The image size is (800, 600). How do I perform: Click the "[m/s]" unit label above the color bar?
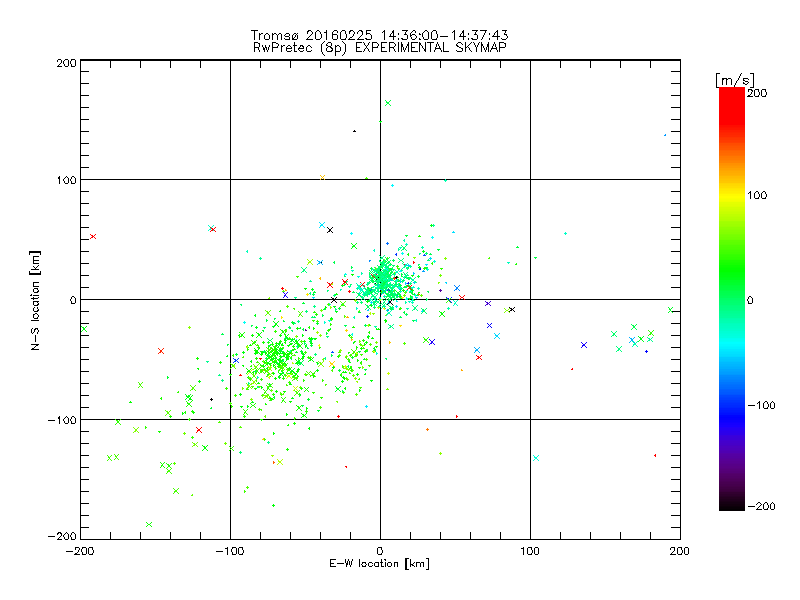735,80
